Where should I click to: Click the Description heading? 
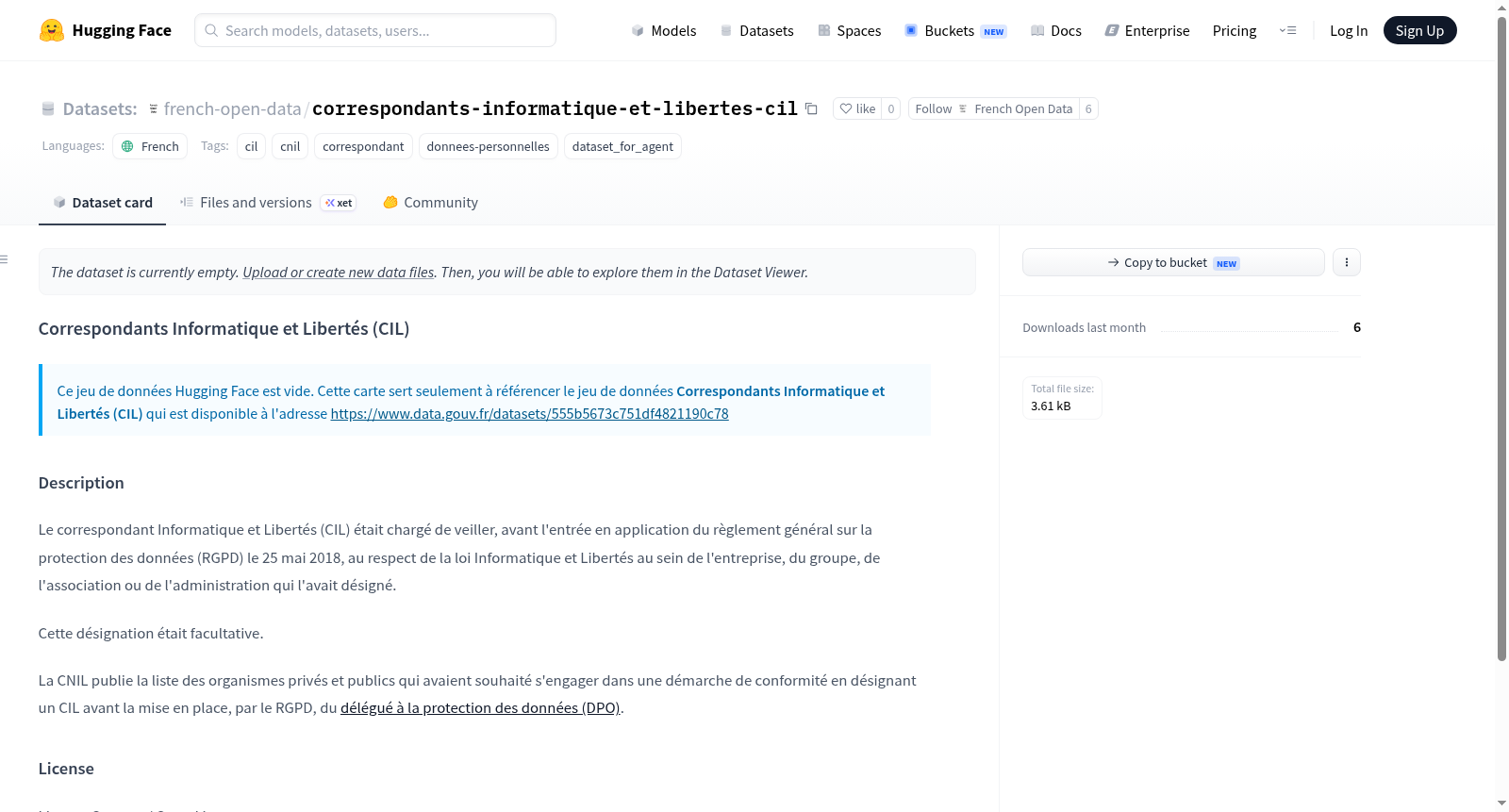tap(81, 483)
